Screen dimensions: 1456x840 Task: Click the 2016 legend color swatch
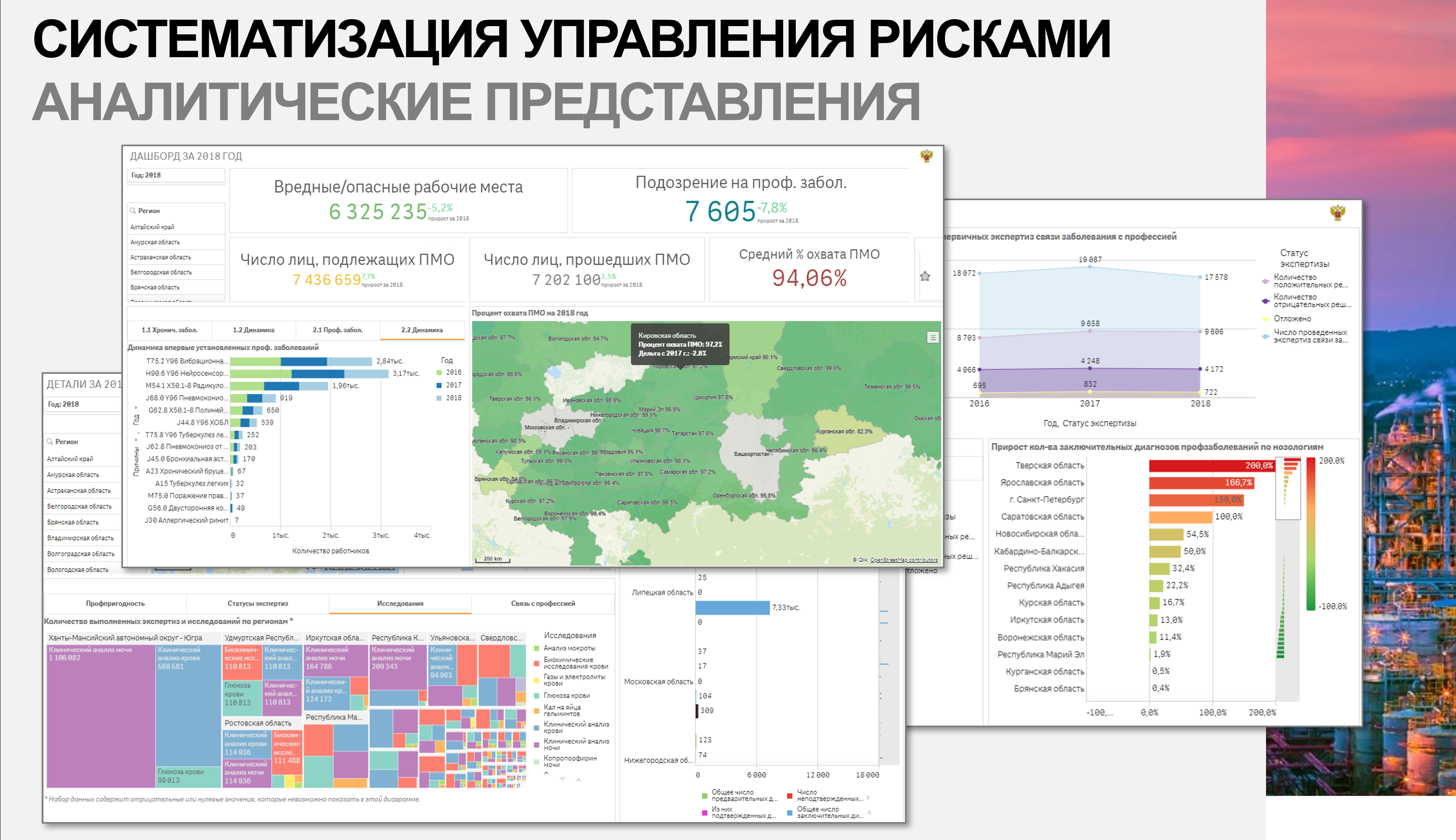439,373
